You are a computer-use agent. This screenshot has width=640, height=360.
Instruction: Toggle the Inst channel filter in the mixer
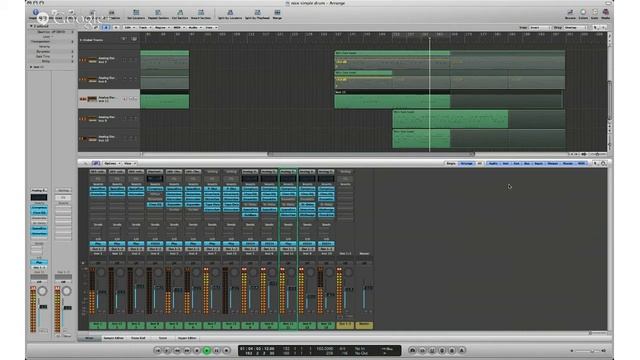[x=505, y=163]
